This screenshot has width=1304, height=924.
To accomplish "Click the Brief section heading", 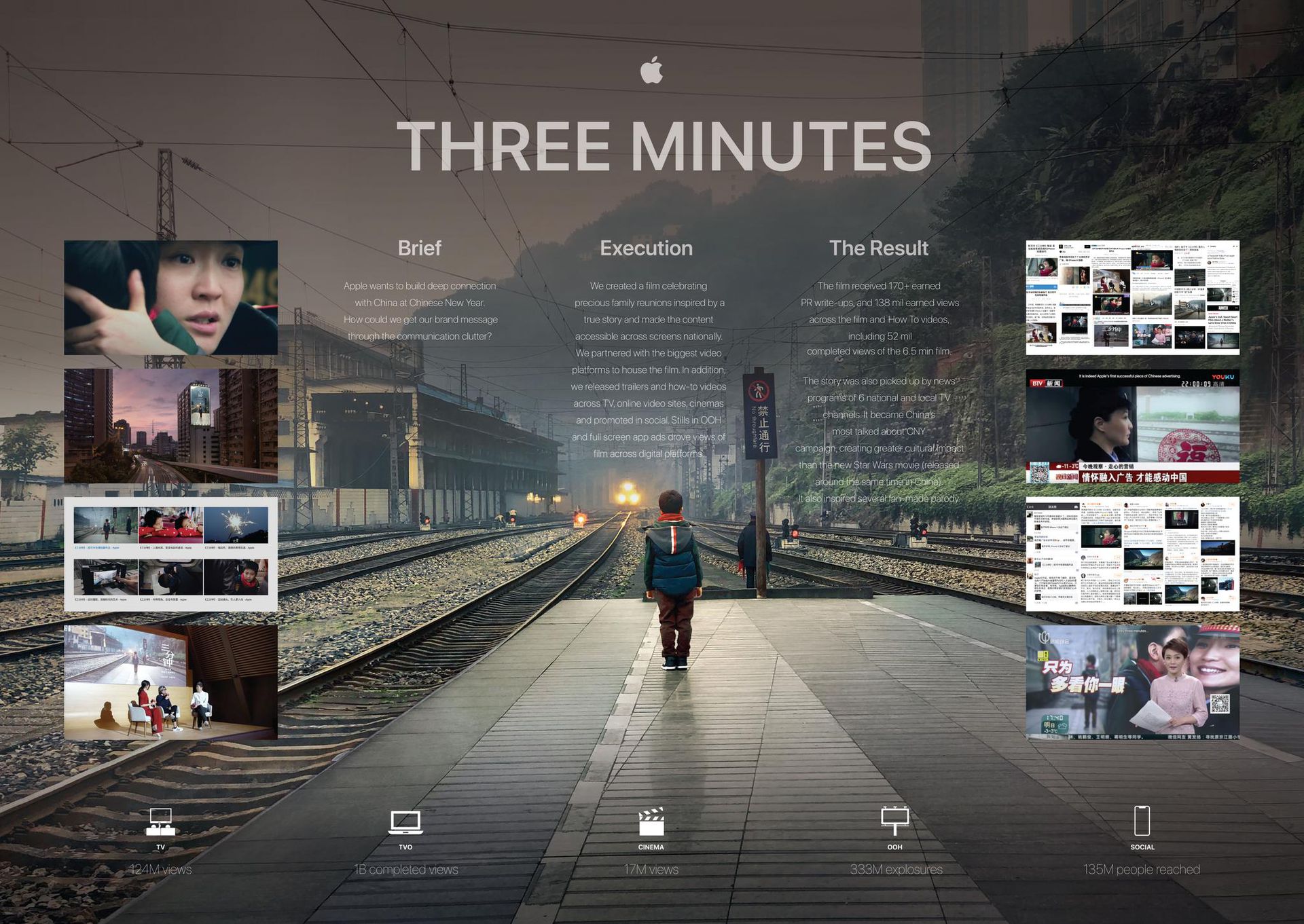I will point(419,248).
